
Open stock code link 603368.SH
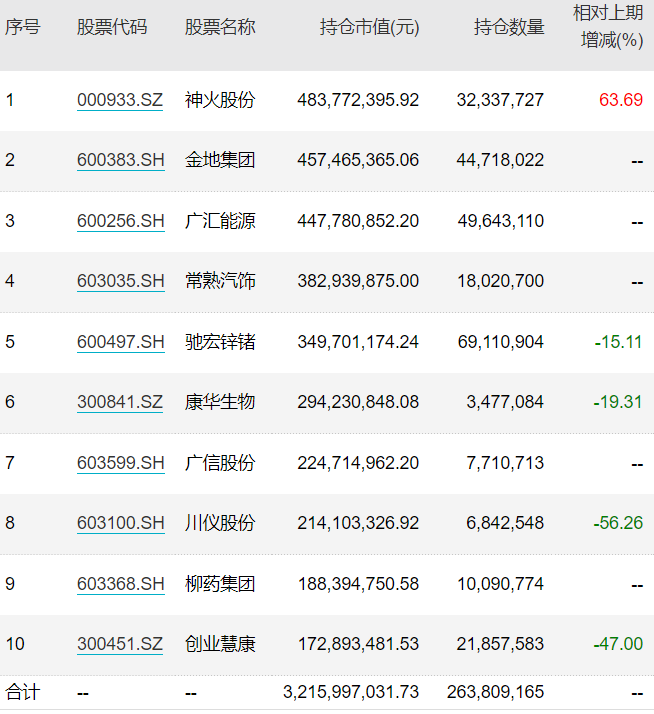click(x=121, y=584)
